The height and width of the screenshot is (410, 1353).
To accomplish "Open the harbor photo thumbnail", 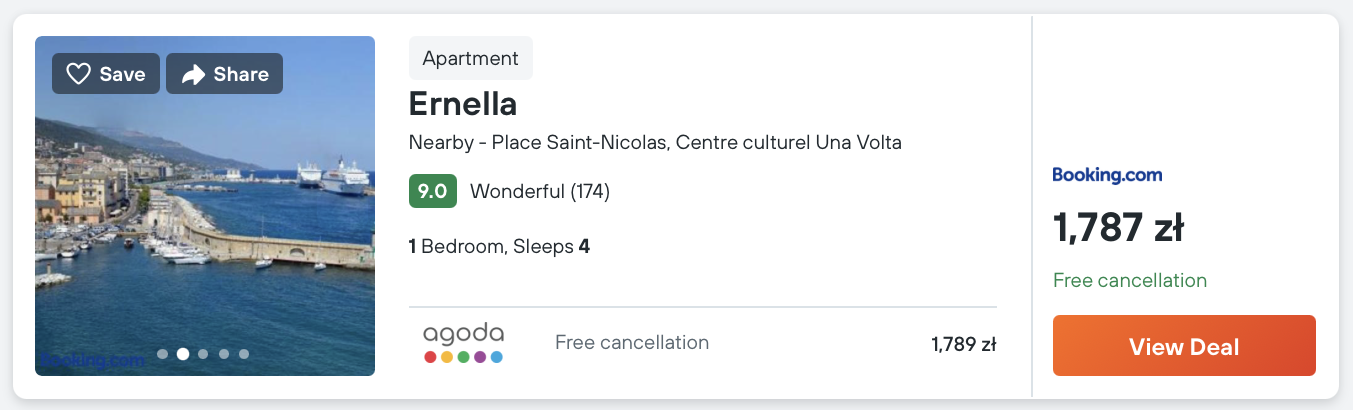I will [x=205, y=220].
